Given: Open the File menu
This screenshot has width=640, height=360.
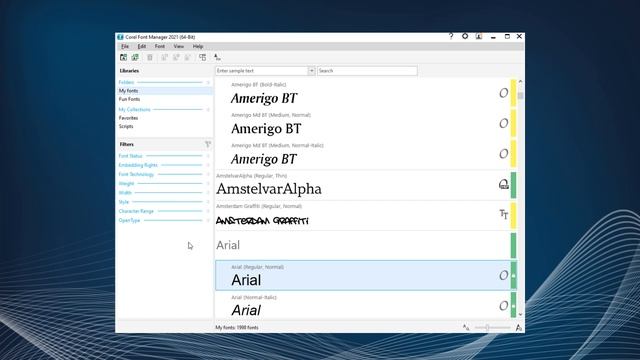Looking at the screenshot, I should (125, 47).
